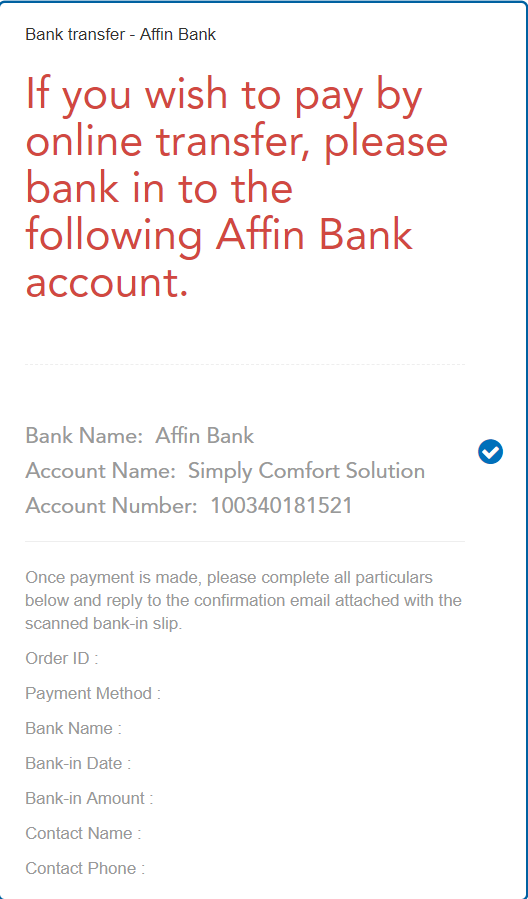Screen dimensions: 528x899
Task: Click the 'Bank-in Date :' line
Action: point(78,763)
